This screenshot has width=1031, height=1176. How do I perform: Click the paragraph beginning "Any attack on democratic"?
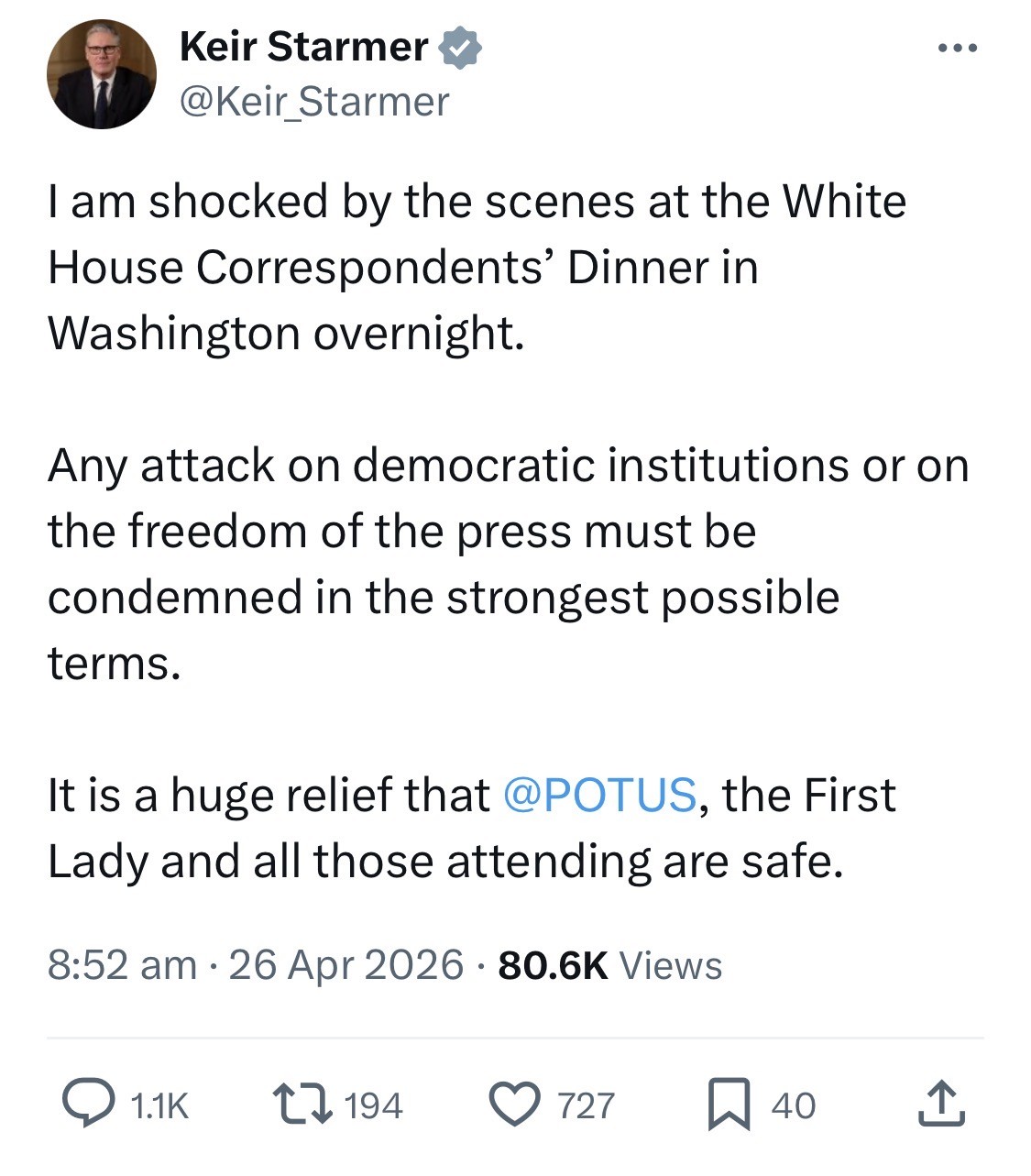click(508, 564)
